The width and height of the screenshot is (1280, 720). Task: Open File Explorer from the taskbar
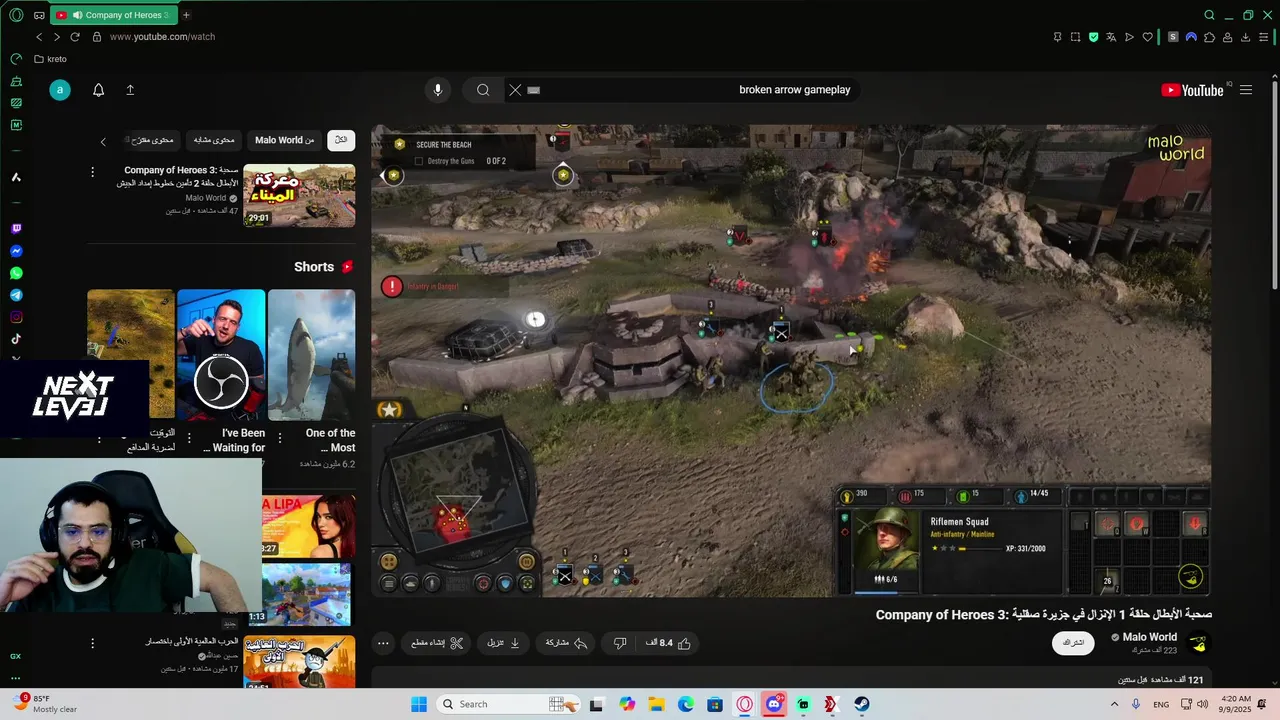(656, 704)
